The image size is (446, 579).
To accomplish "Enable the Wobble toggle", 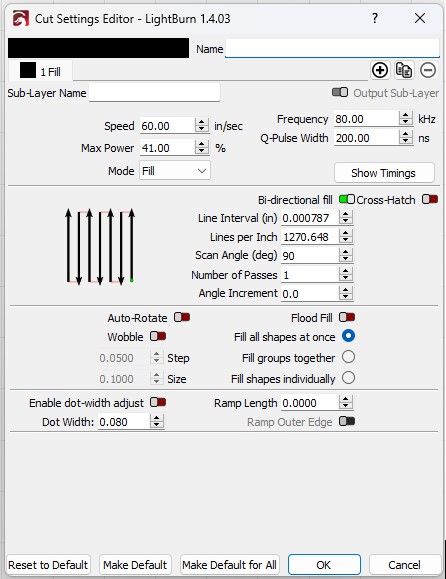I will 158,336.
